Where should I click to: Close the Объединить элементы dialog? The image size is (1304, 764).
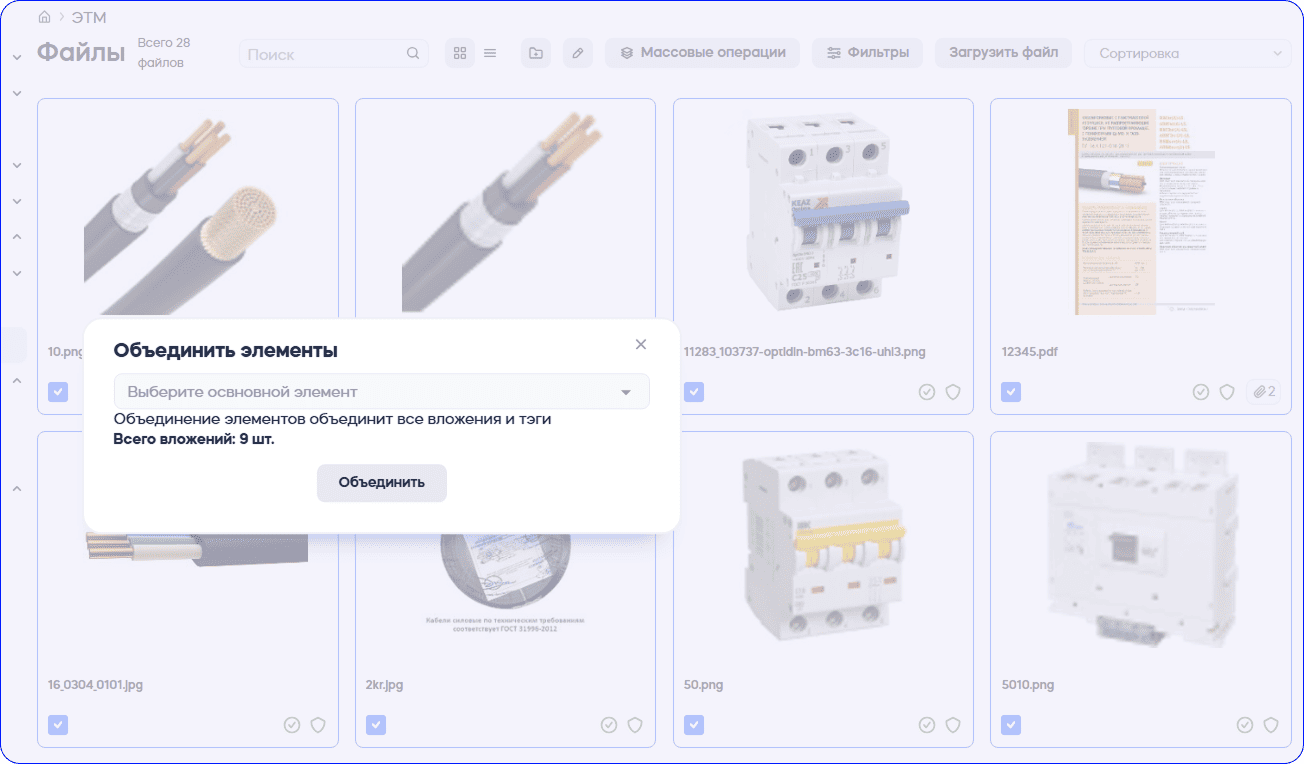pyautogui.click(x=641, y=345)
